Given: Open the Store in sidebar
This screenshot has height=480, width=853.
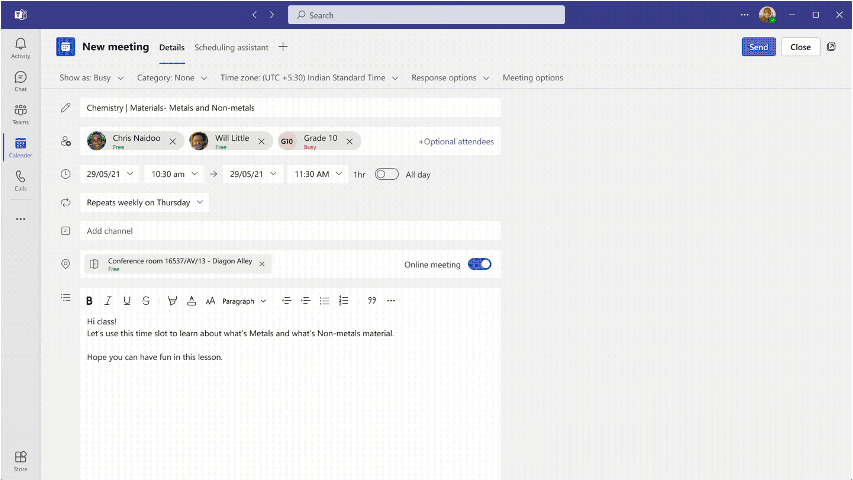Looking at the screenshot, I should click(21, 460).
